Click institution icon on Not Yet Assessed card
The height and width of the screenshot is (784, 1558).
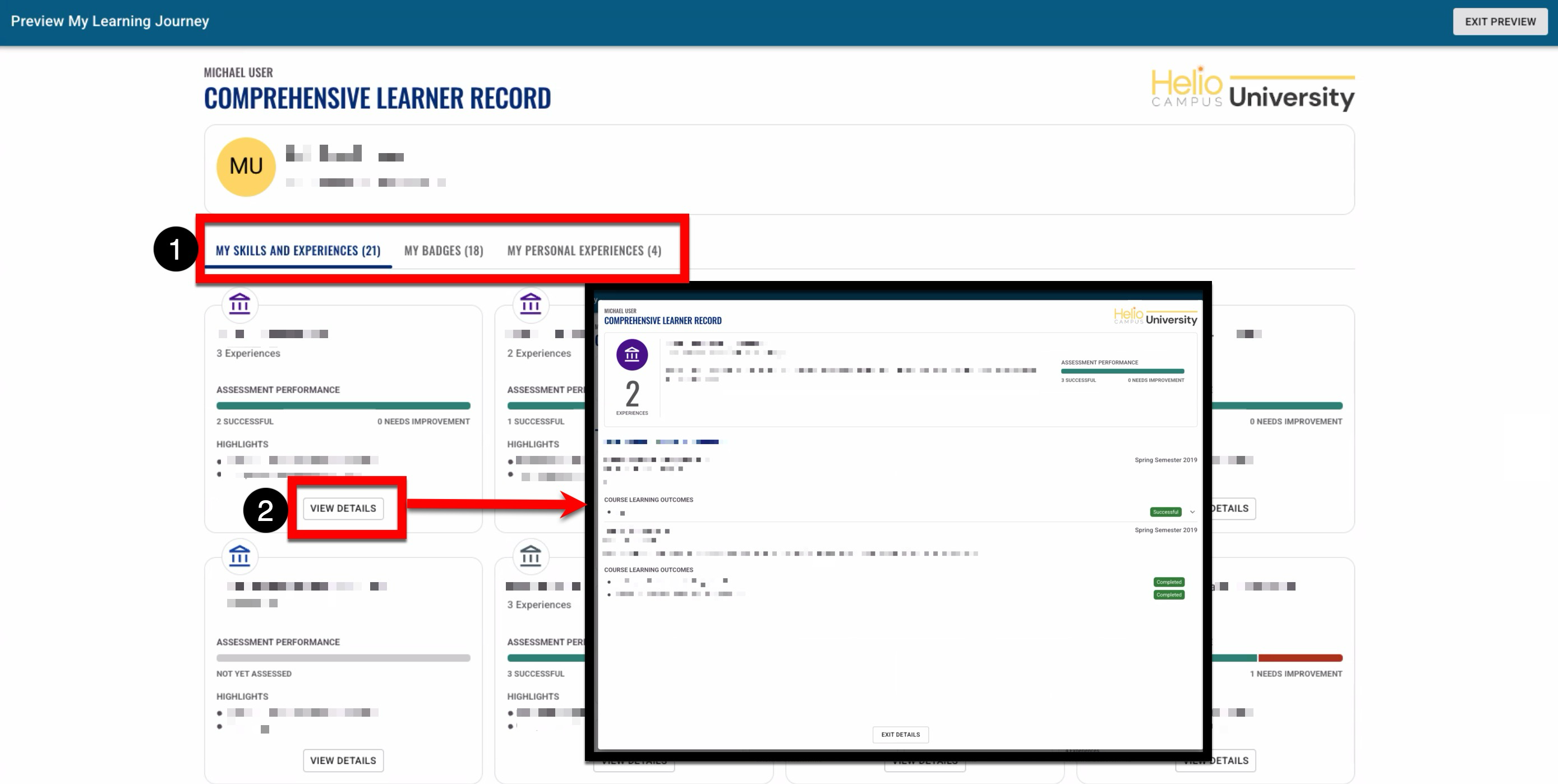click(239, 556)
